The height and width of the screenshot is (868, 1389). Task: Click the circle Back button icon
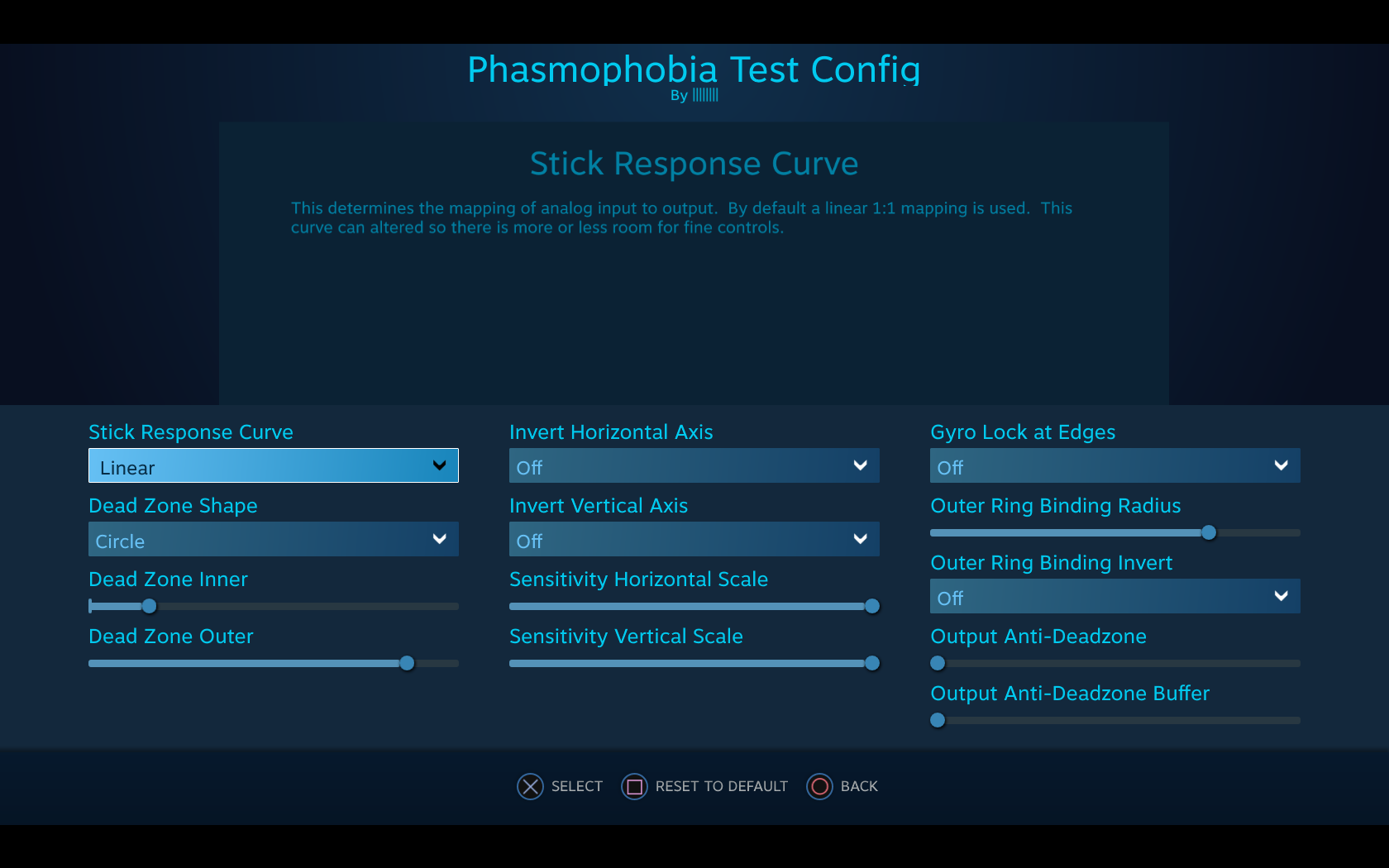(819, 786)
